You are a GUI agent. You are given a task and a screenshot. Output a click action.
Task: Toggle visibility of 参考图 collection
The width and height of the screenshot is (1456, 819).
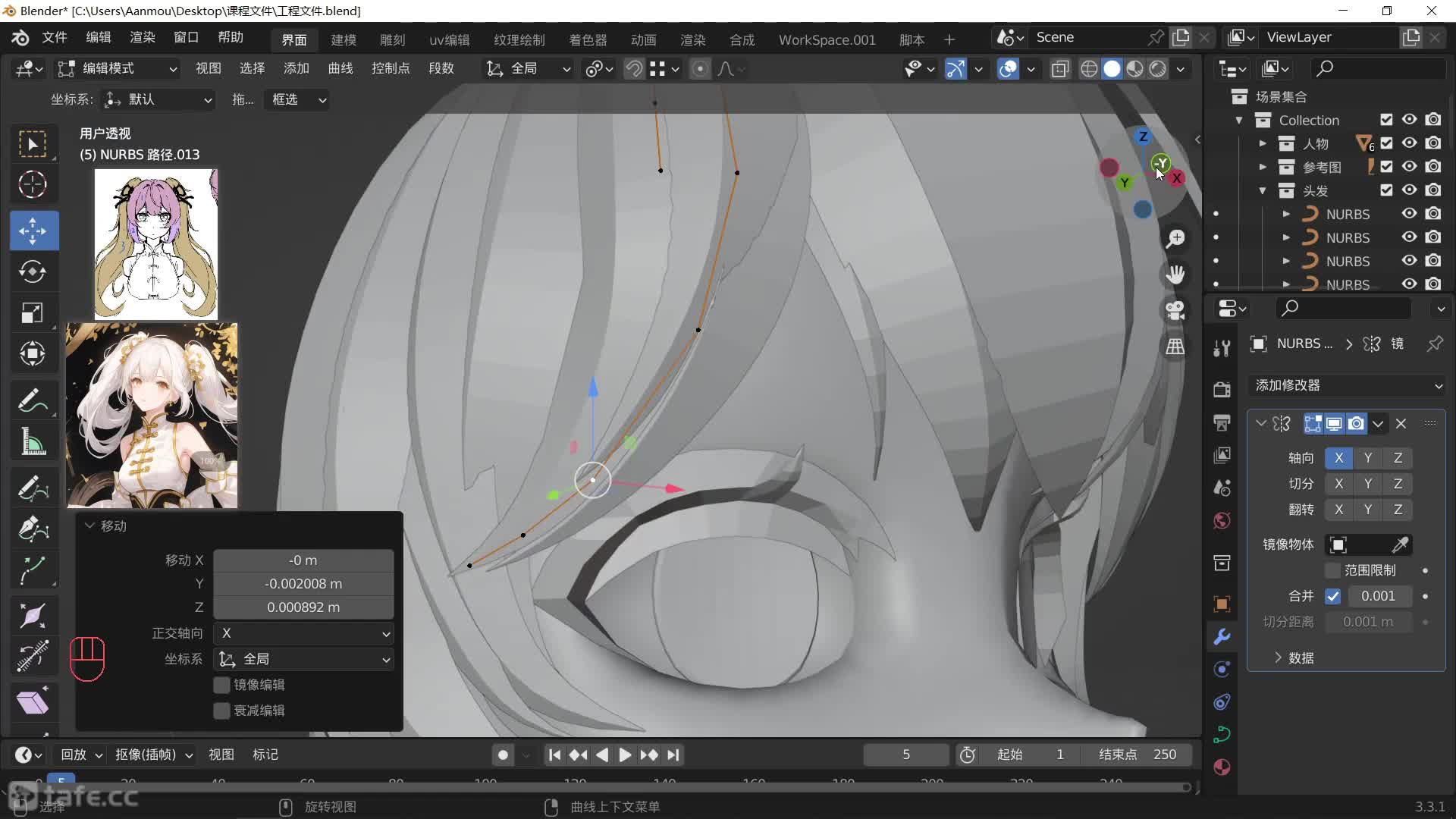point(1409,167)
